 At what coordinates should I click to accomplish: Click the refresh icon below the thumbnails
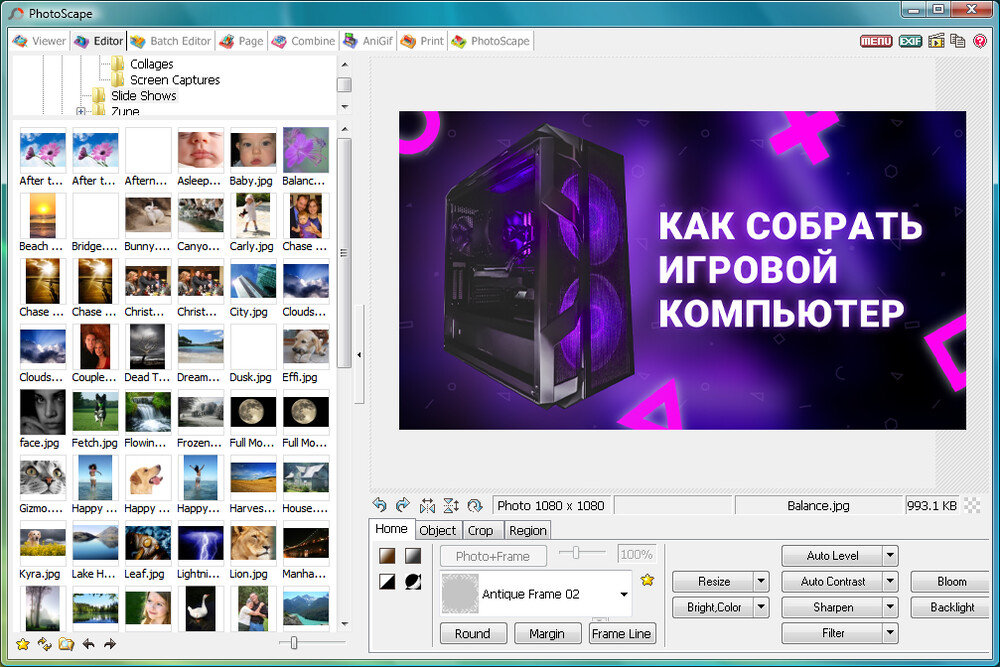click(44, 644)
